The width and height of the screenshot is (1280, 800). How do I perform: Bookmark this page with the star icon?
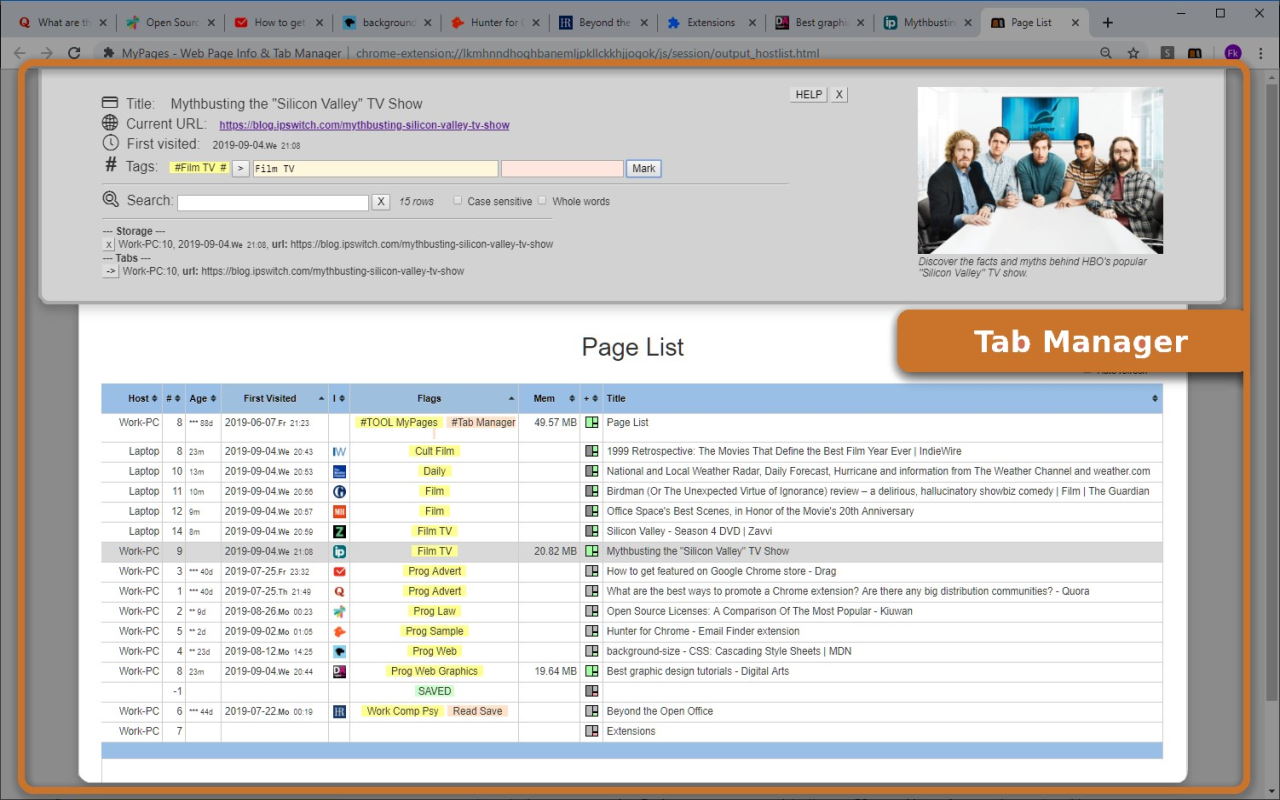point(1133,53)
